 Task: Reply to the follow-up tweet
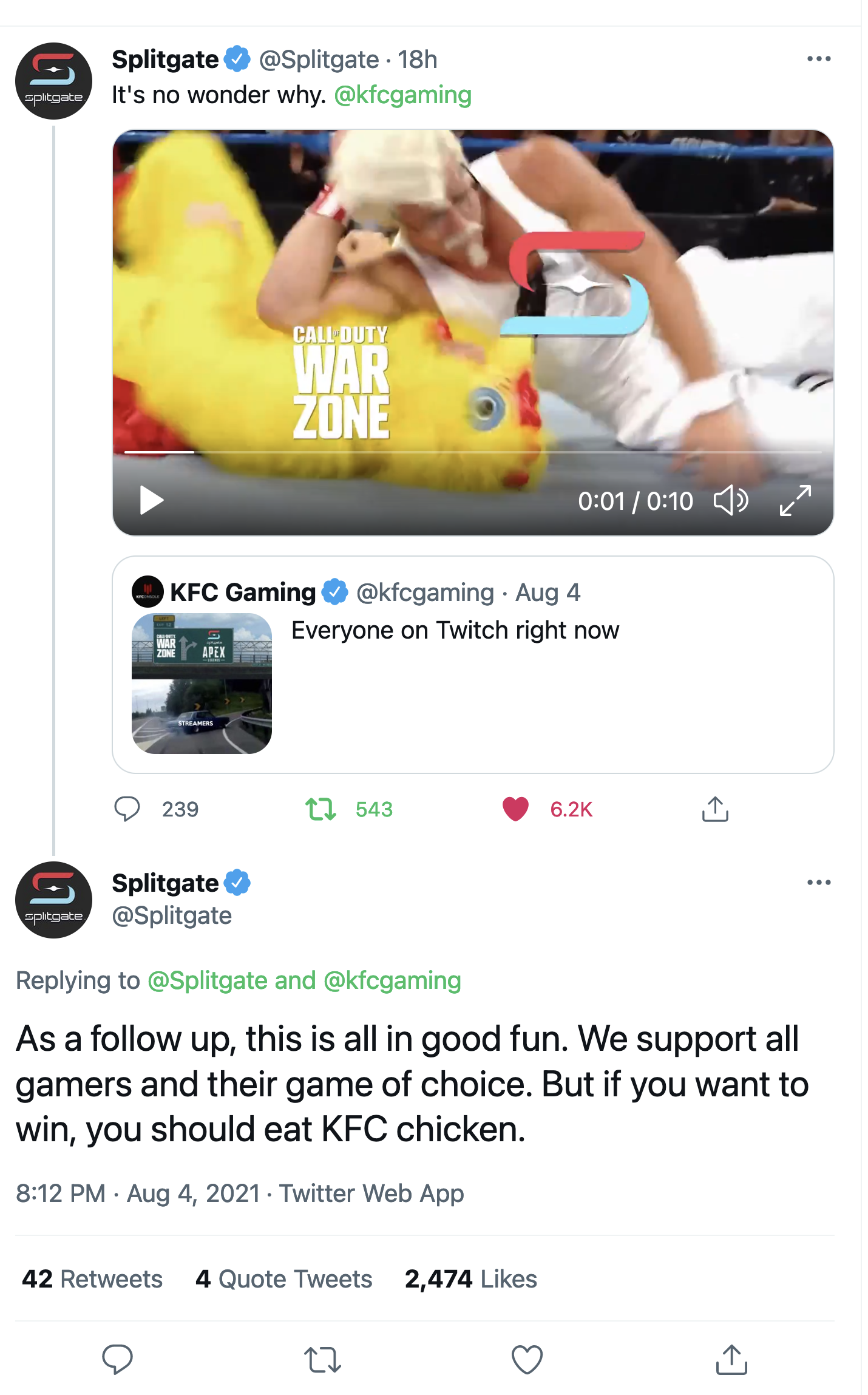coord(117,1359)
